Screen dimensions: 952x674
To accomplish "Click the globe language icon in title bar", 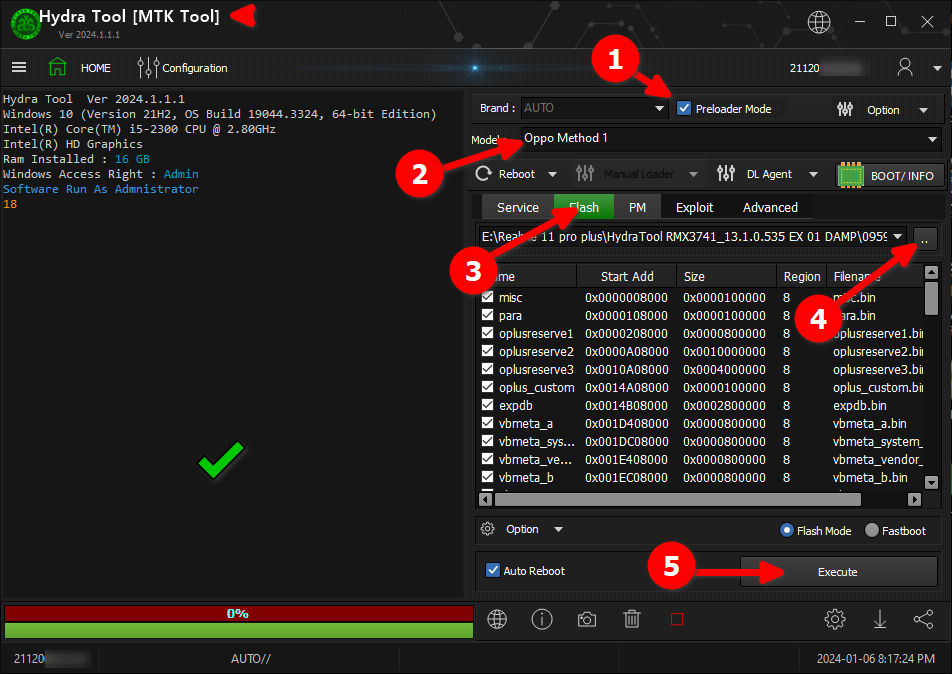I will [818, 22].
